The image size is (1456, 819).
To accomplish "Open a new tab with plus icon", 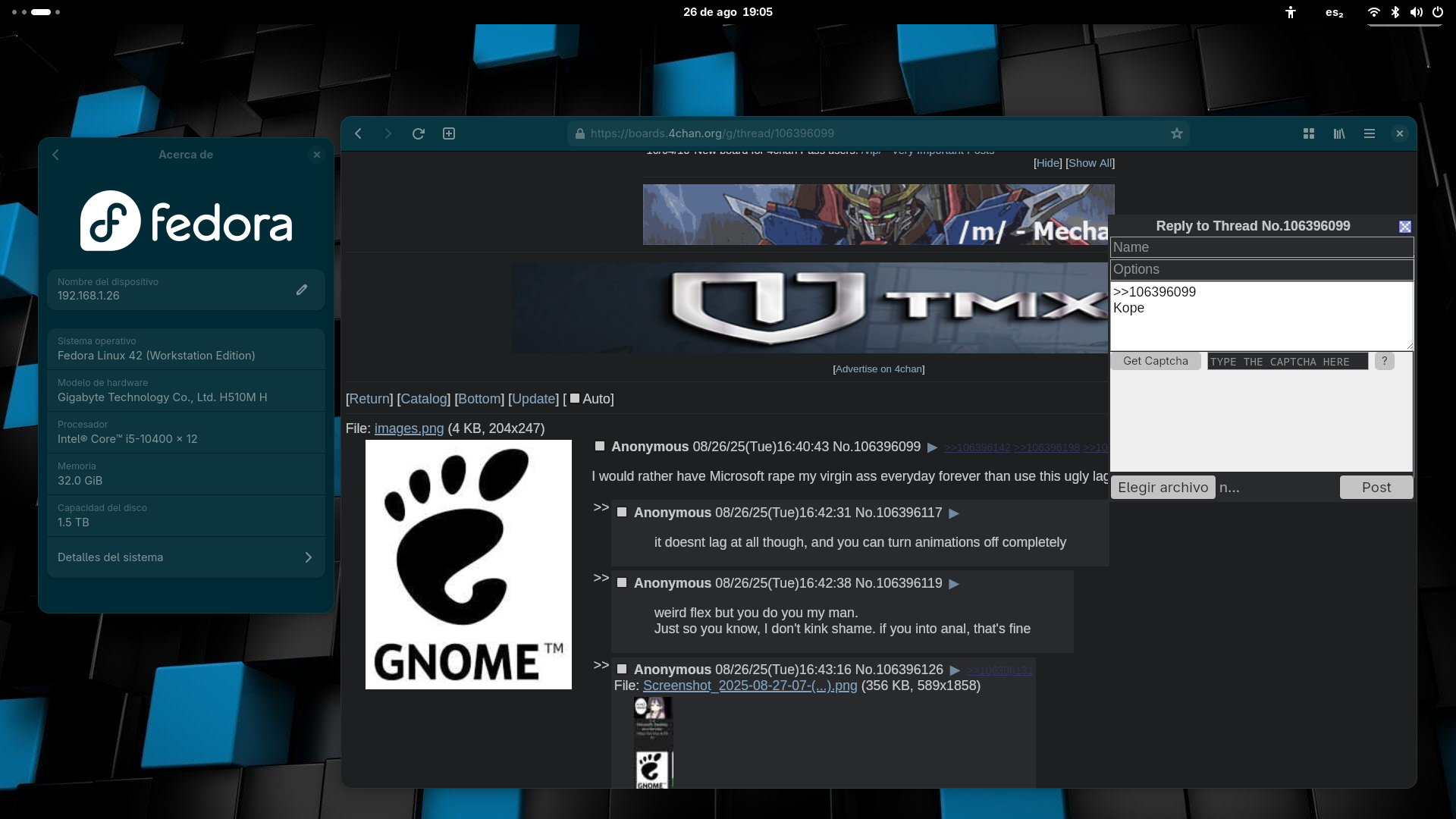I will 449,133.
